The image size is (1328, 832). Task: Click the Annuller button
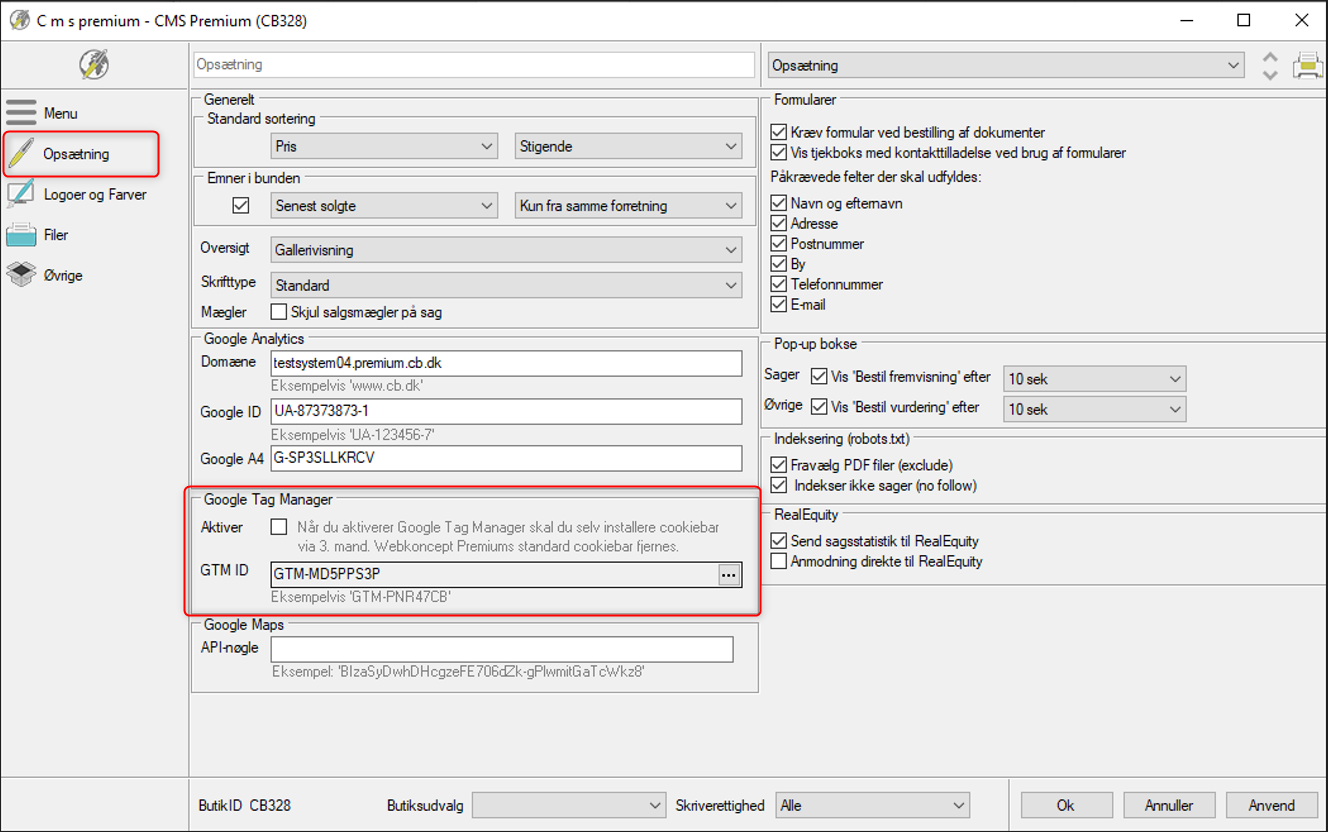1169,805
